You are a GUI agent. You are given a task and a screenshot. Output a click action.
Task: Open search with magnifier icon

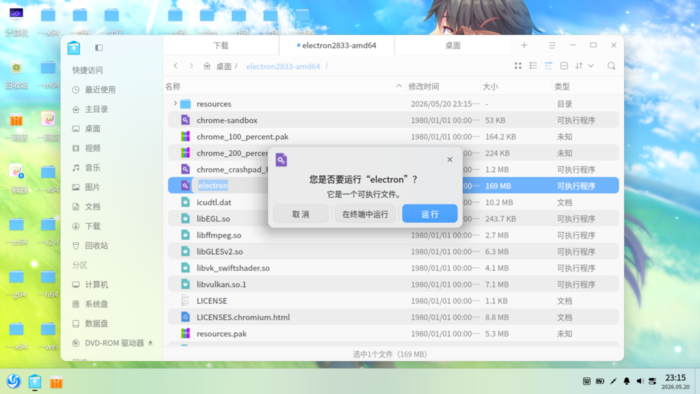(611, 66)
